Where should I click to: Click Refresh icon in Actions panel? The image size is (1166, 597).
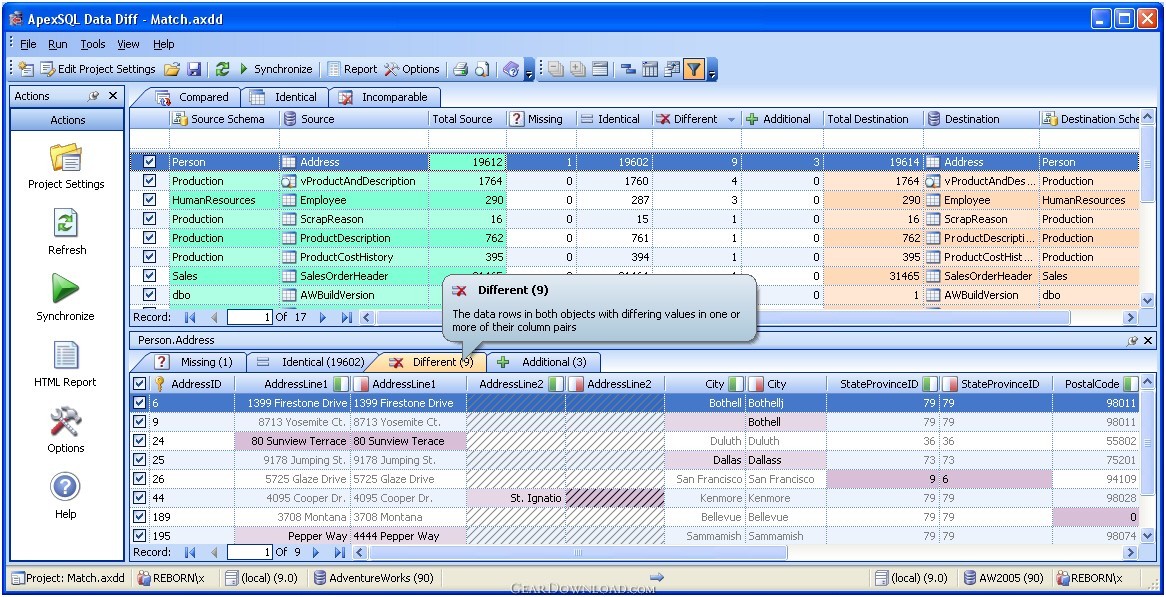click(x=66, y=224)
